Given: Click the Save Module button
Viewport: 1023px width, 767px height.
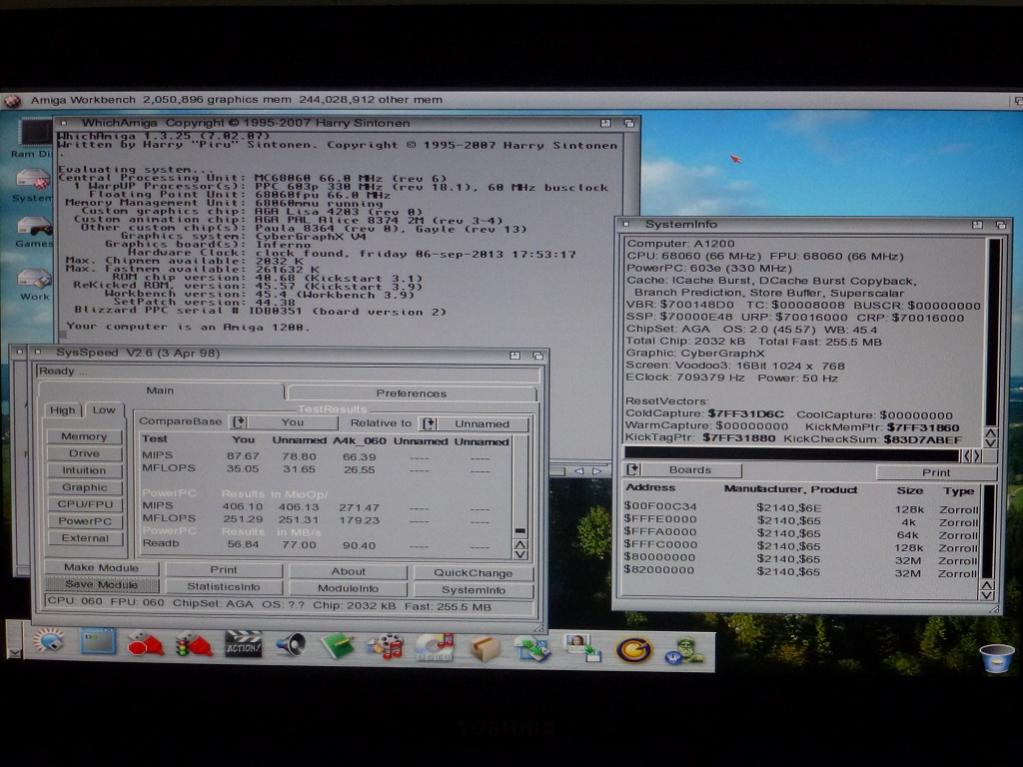Looking at the screenshot, I should pos(101,585).
